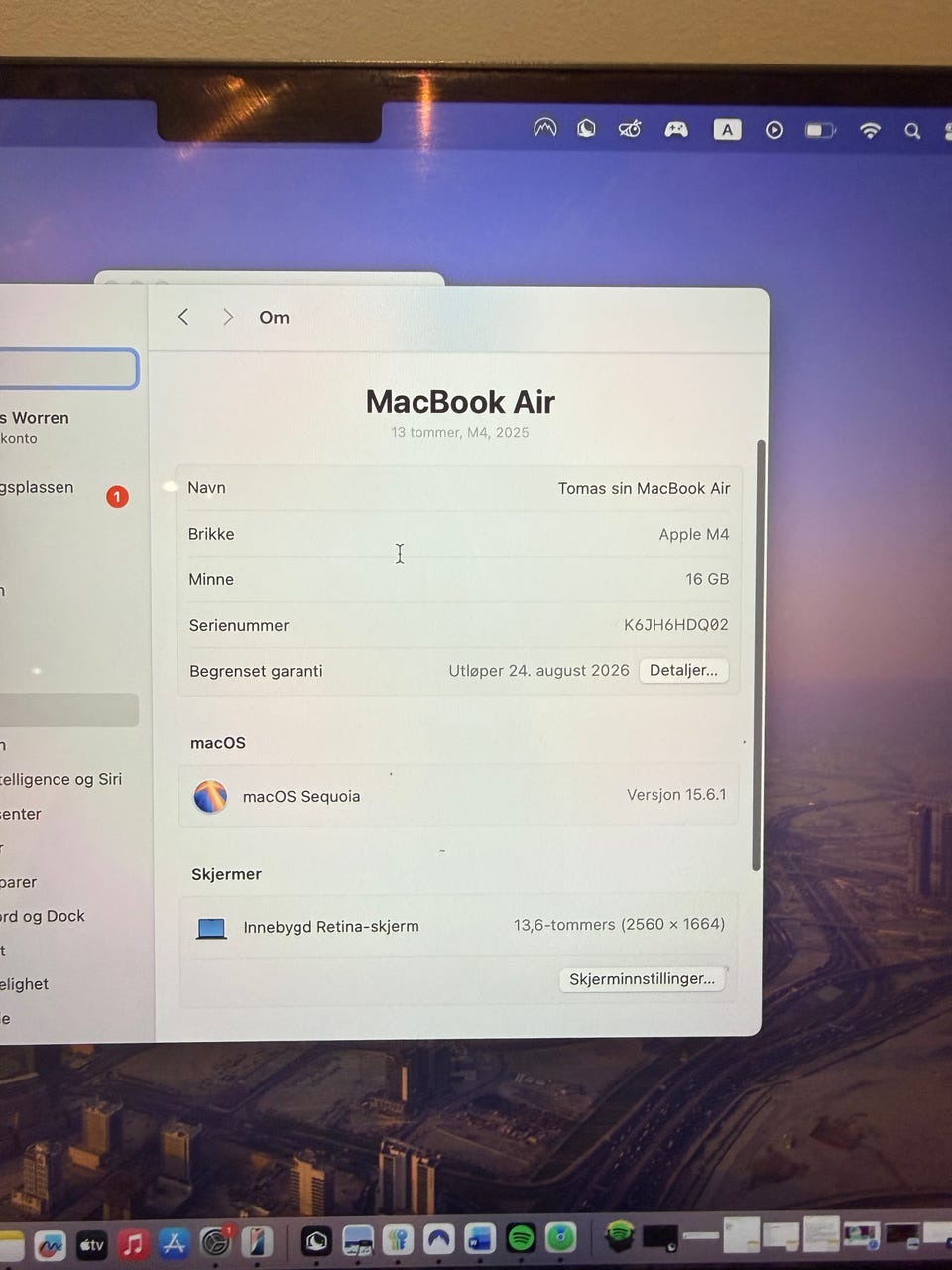
Task: Open Find My from the Dock
Action: 560,1237
